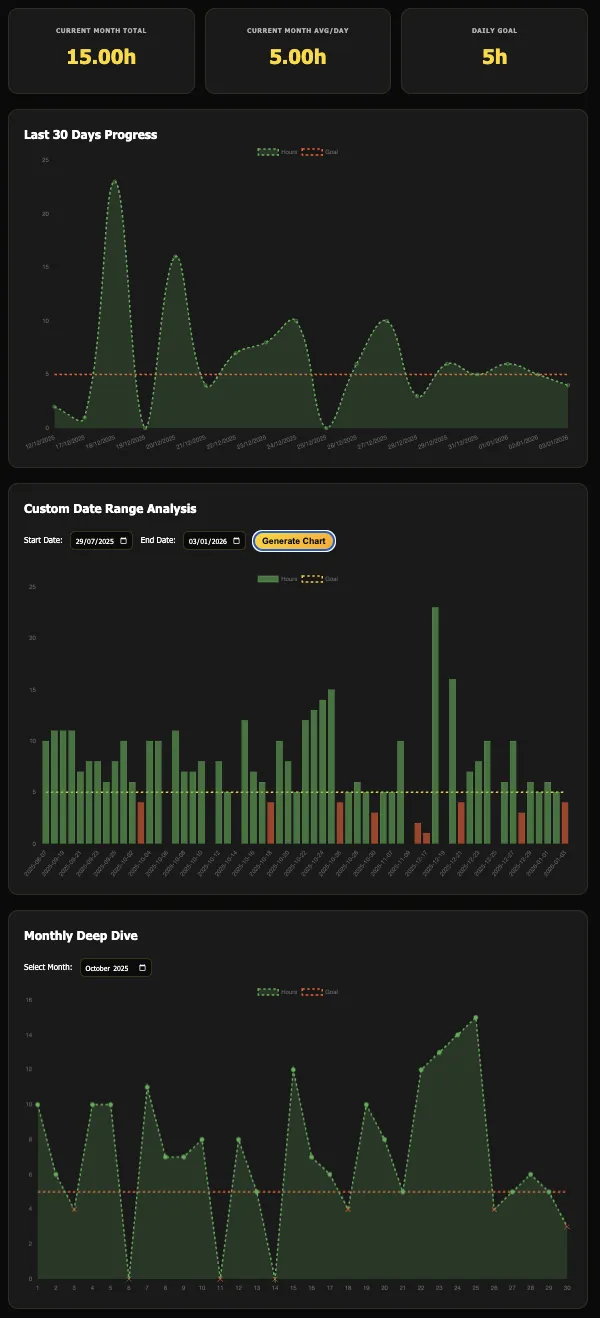Viewport: 600px width, 1318px height.
Task: Select the Daily Goal 5h card
Action: 494,51
